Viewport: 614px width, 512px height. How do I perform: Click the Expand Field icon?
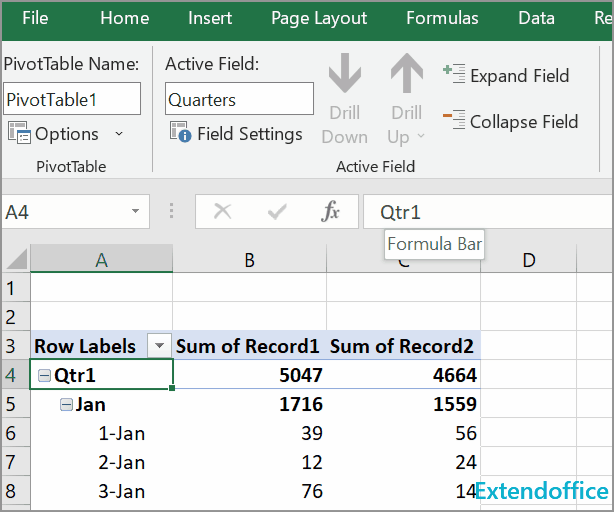coord(455,75)
